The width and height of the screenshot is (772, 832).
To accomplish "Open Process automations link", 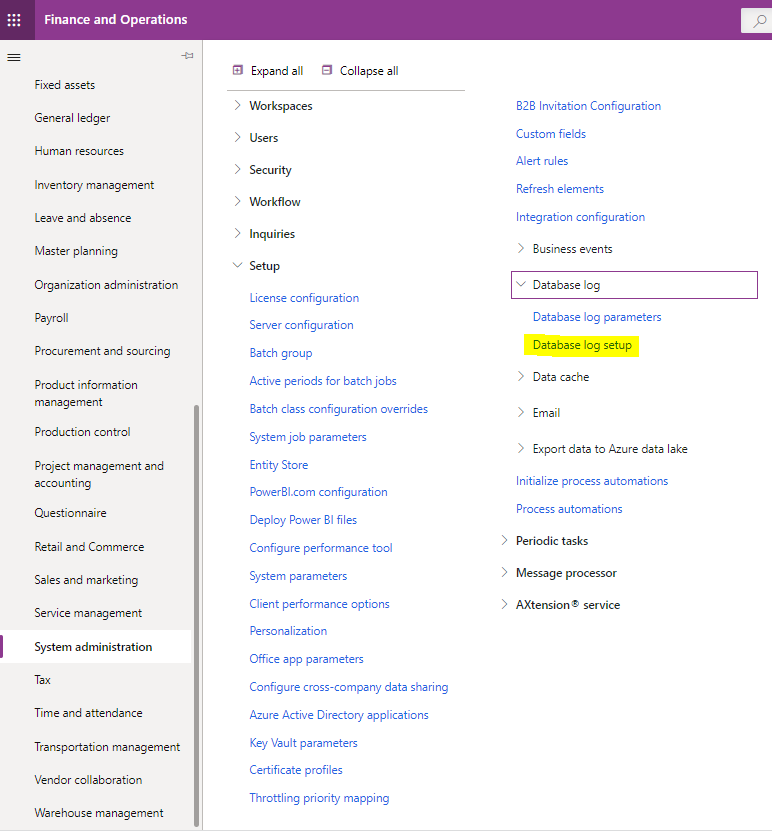I will (x=569, y=509).
